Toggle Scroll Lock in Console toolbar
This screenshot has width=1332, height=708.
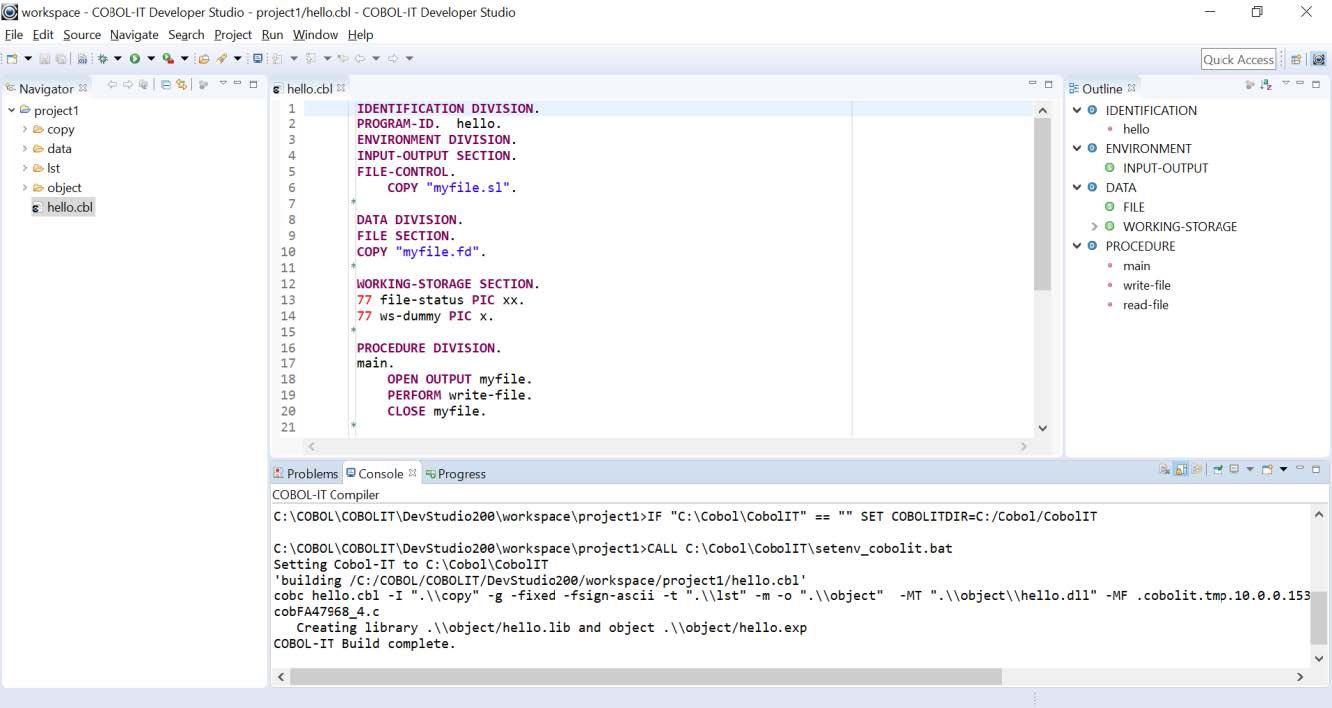point(1180,469)
